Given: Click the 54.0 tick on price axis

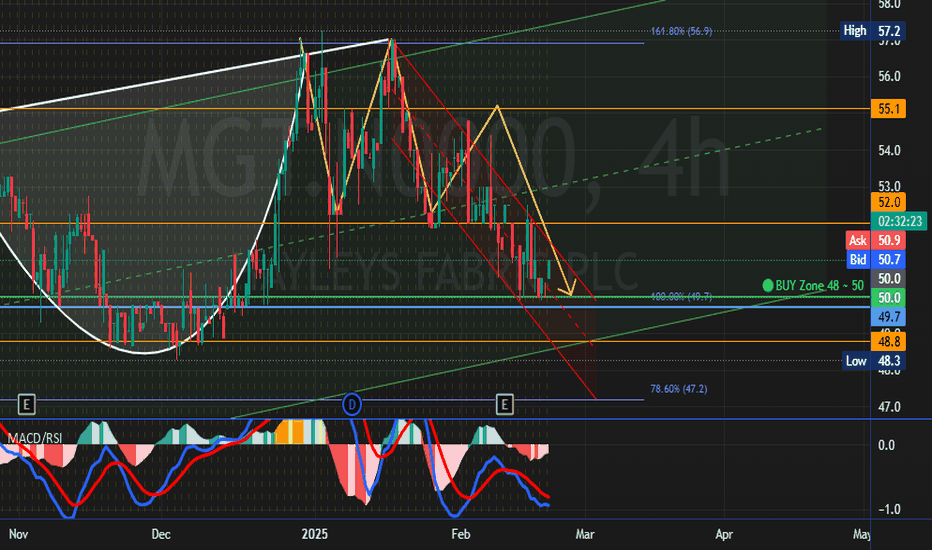Looking at the screenshot, I should coord(889,150).
